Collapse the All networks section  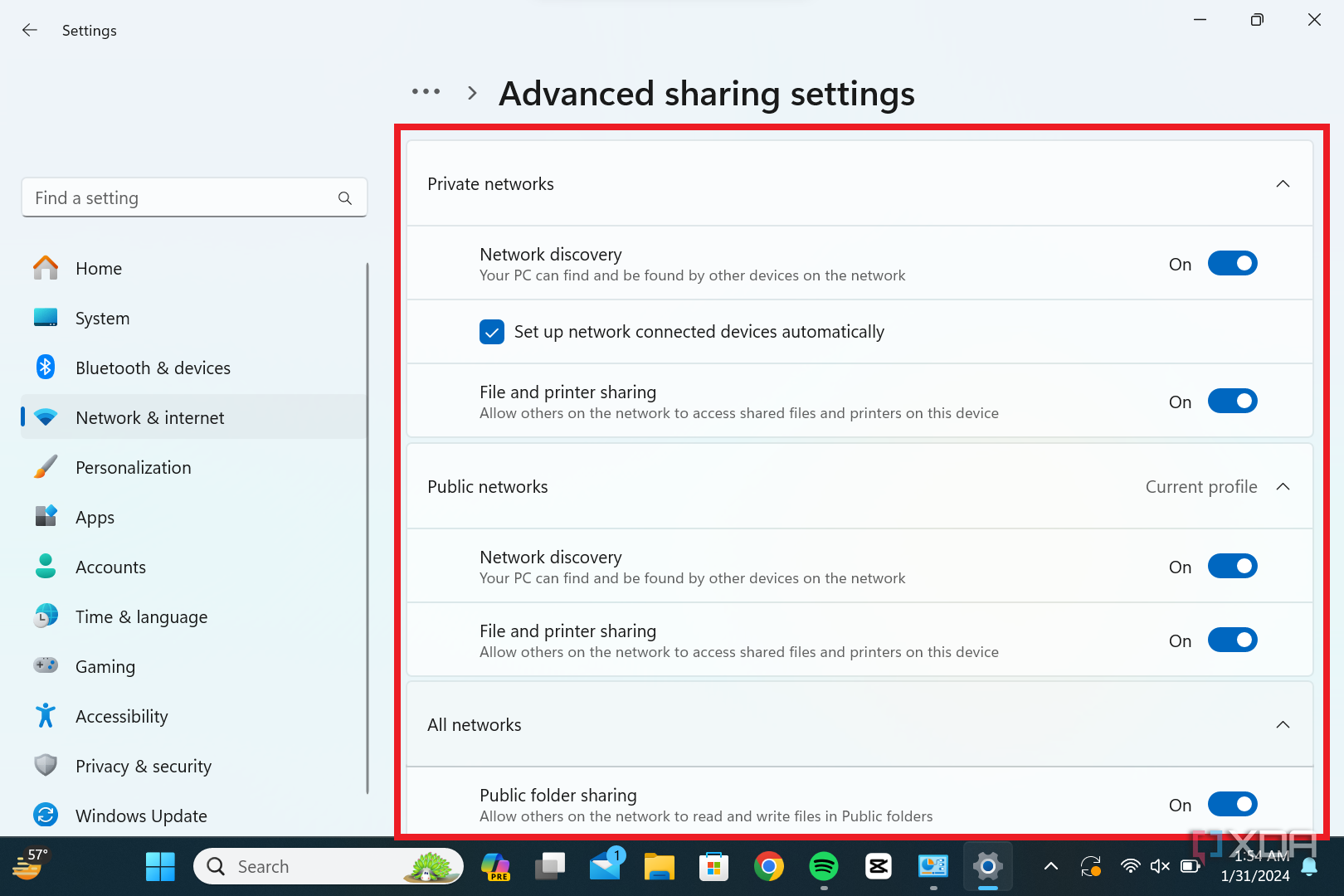(1283, 725)
